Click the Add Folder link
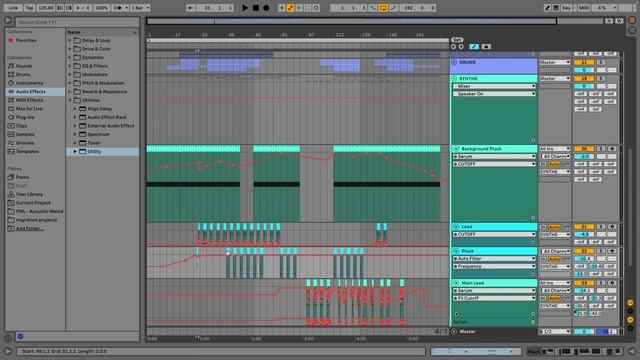This screenshot has height=360, width=640. (x=30, y=229)
